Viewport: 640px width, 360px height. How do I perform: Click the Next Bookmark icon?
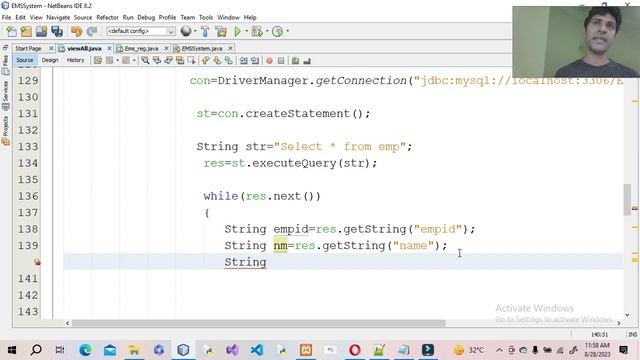(217, 61)
